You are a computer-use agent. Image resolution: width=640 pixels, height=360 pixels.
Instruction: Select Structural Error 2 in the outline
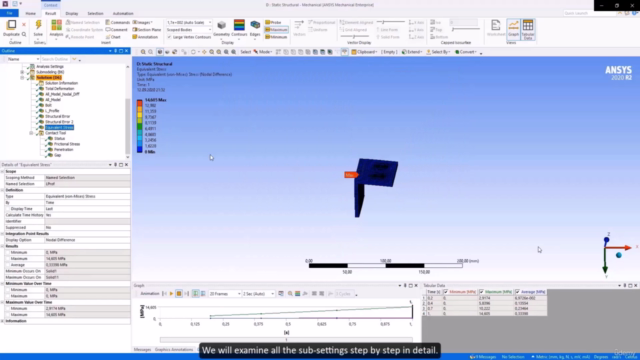point(59,122)
